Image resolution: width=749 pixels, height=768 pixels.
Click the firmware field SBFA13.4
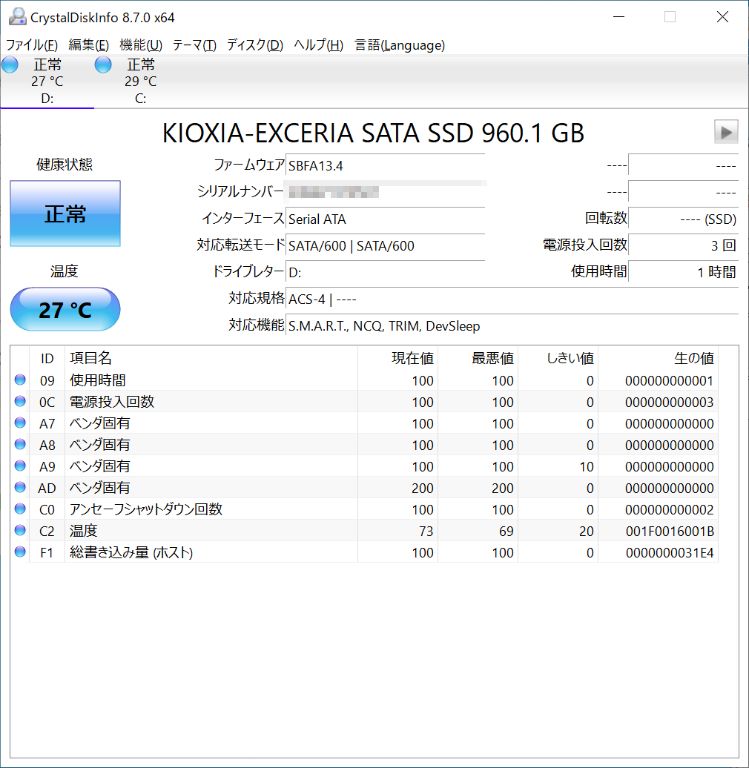tap(385, 166)
